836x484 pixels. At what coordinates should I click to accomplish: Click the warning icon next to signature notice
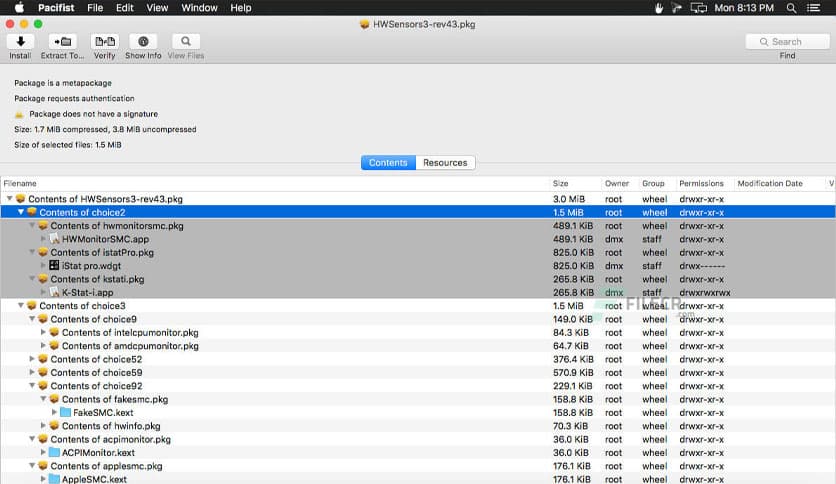[19, 114]
